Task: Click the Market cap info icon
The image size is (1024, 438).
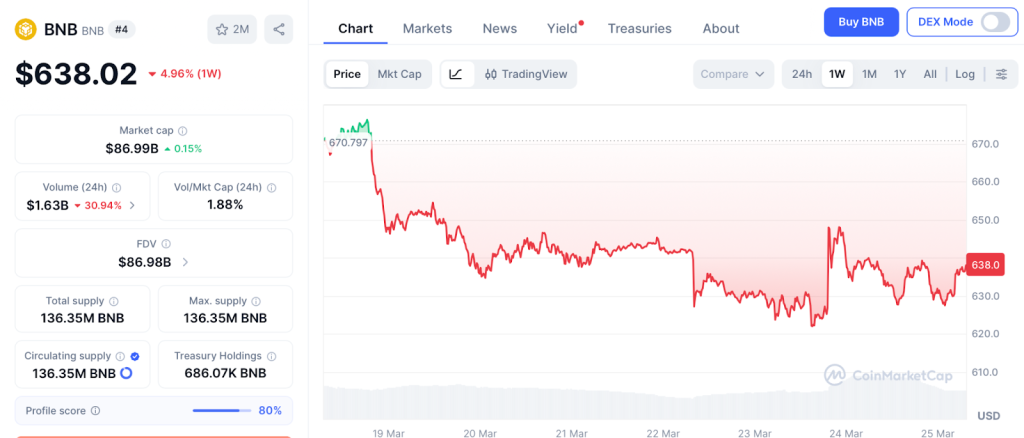Action: [182, 131]
